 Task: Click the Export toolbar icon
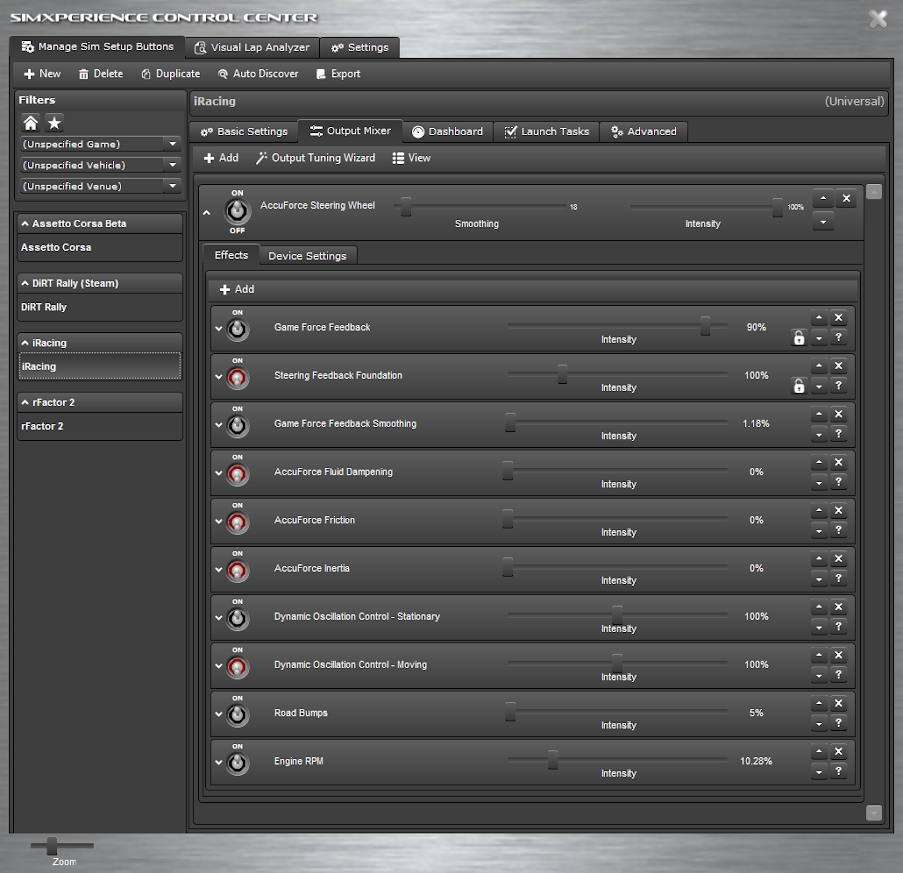338,73
